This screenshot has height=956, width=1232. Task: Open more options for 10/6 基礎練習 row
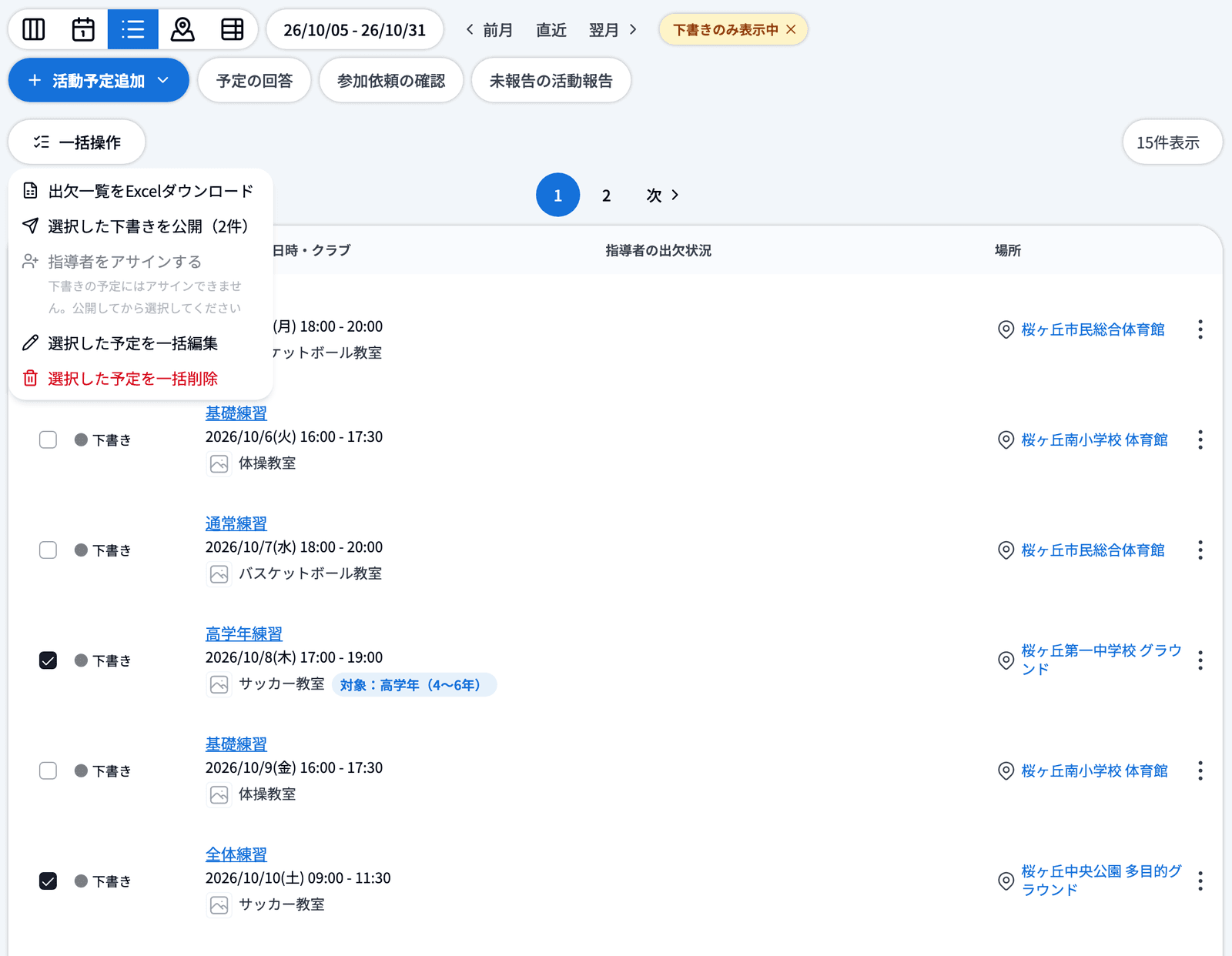1200,440
